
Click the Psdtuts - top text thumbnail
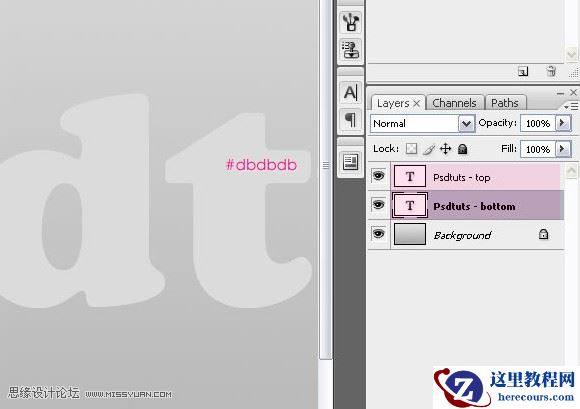click(x=409, y=176)
